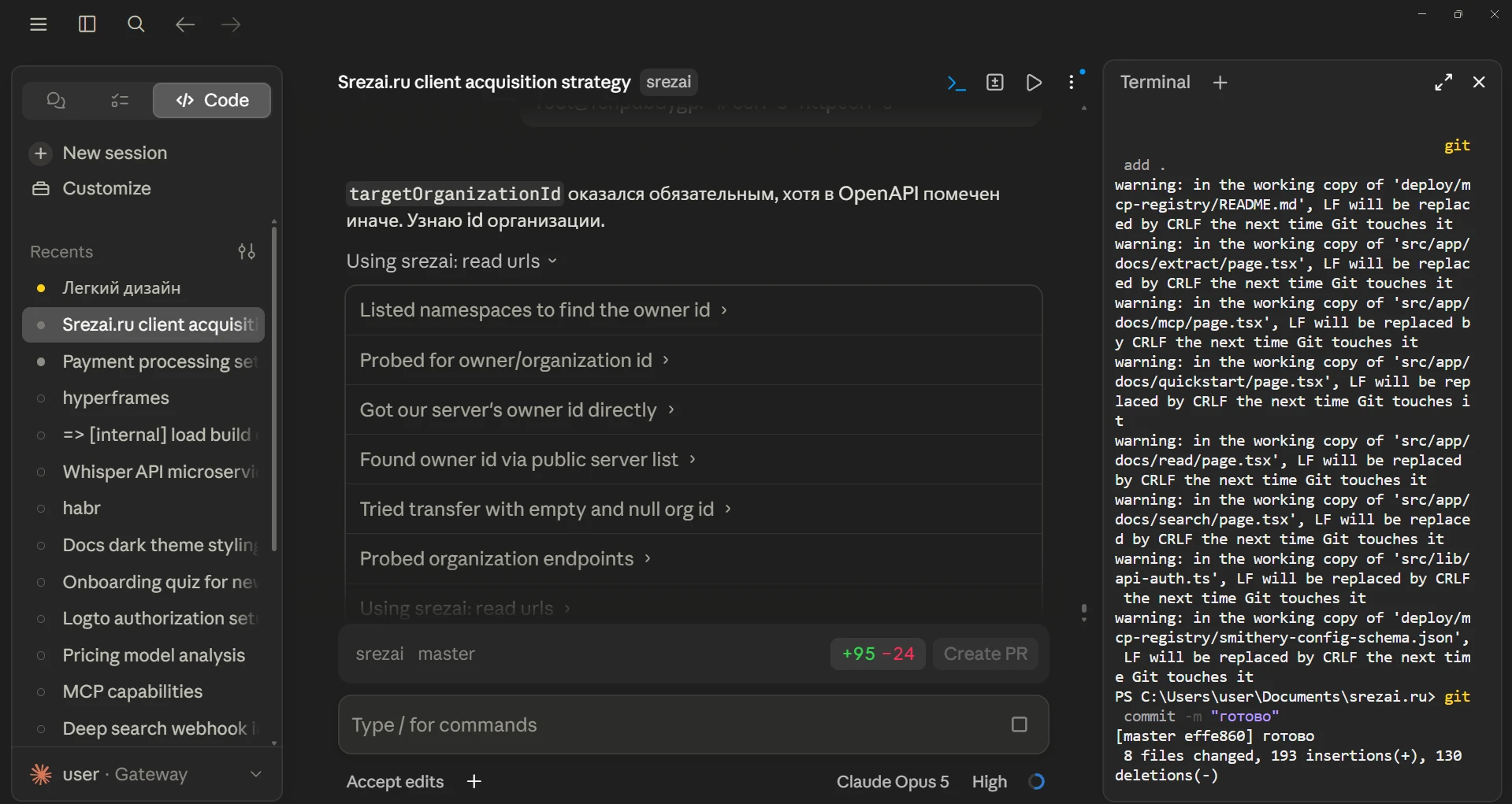Add attachment with plus next to Accept edits
The width and height of the screenshot is (1512, 804).
pyautogui.click(x=474, y=782)
